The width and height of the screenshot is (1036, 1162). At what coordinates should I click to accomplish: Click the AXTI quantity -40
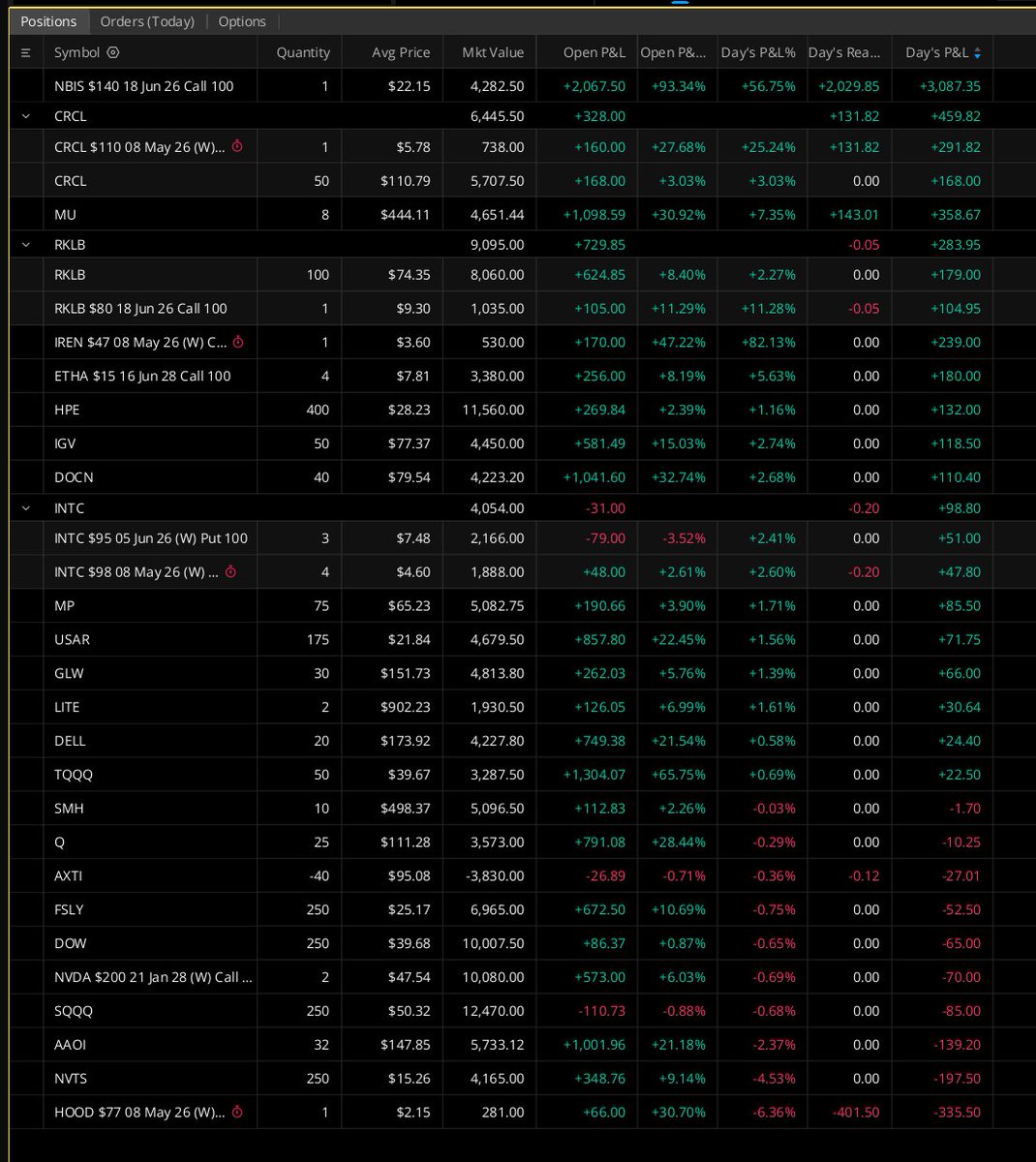coord(318,876)
